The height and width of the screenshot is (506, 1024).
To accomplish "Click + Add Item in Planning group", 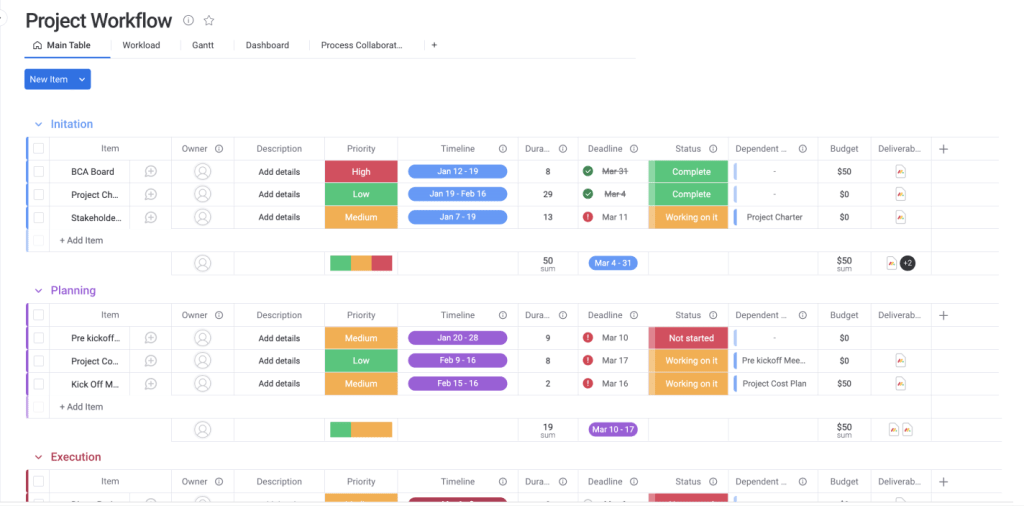I will pyautogui.click(x=81, y=407).
